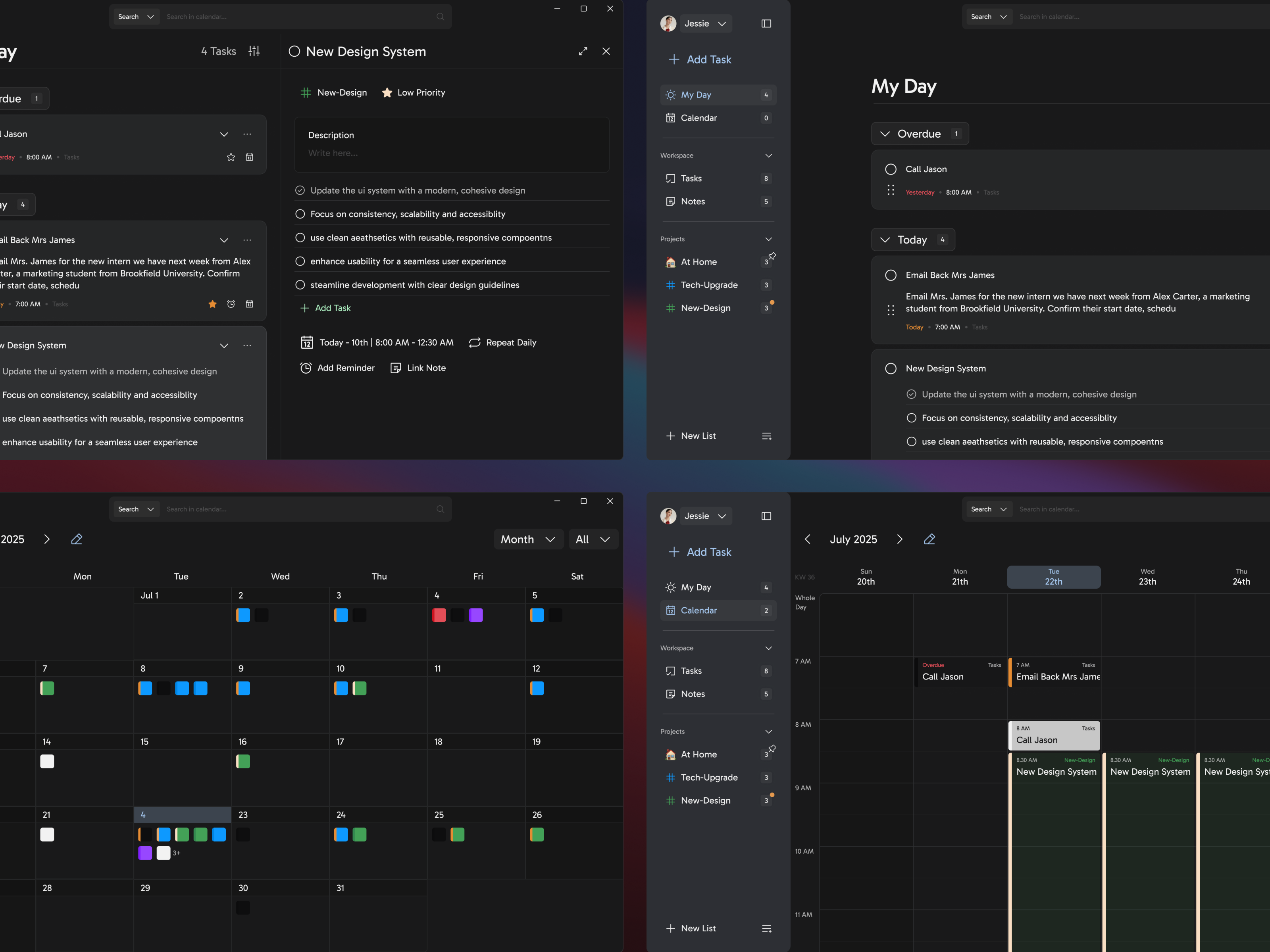Viewport: 1270px width, 952px height.
Task: Collapse the Overdue section
Action: tap(885, 133)
